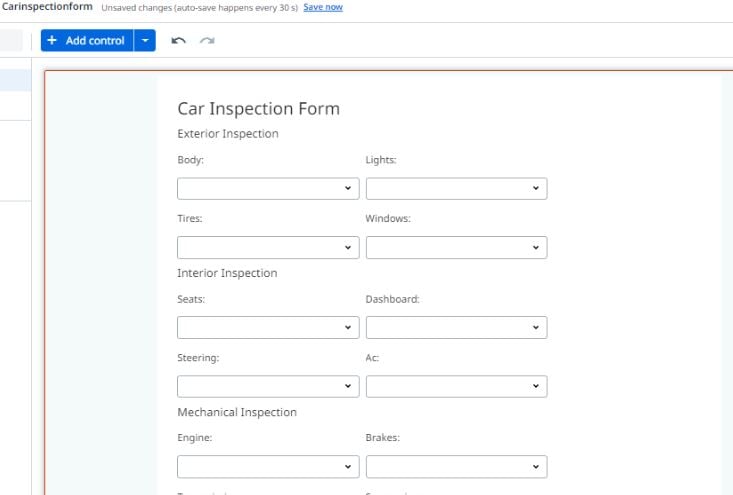Click the redo arrow icon
This screenshot has height=495, width=733.
tap(207, 41)
